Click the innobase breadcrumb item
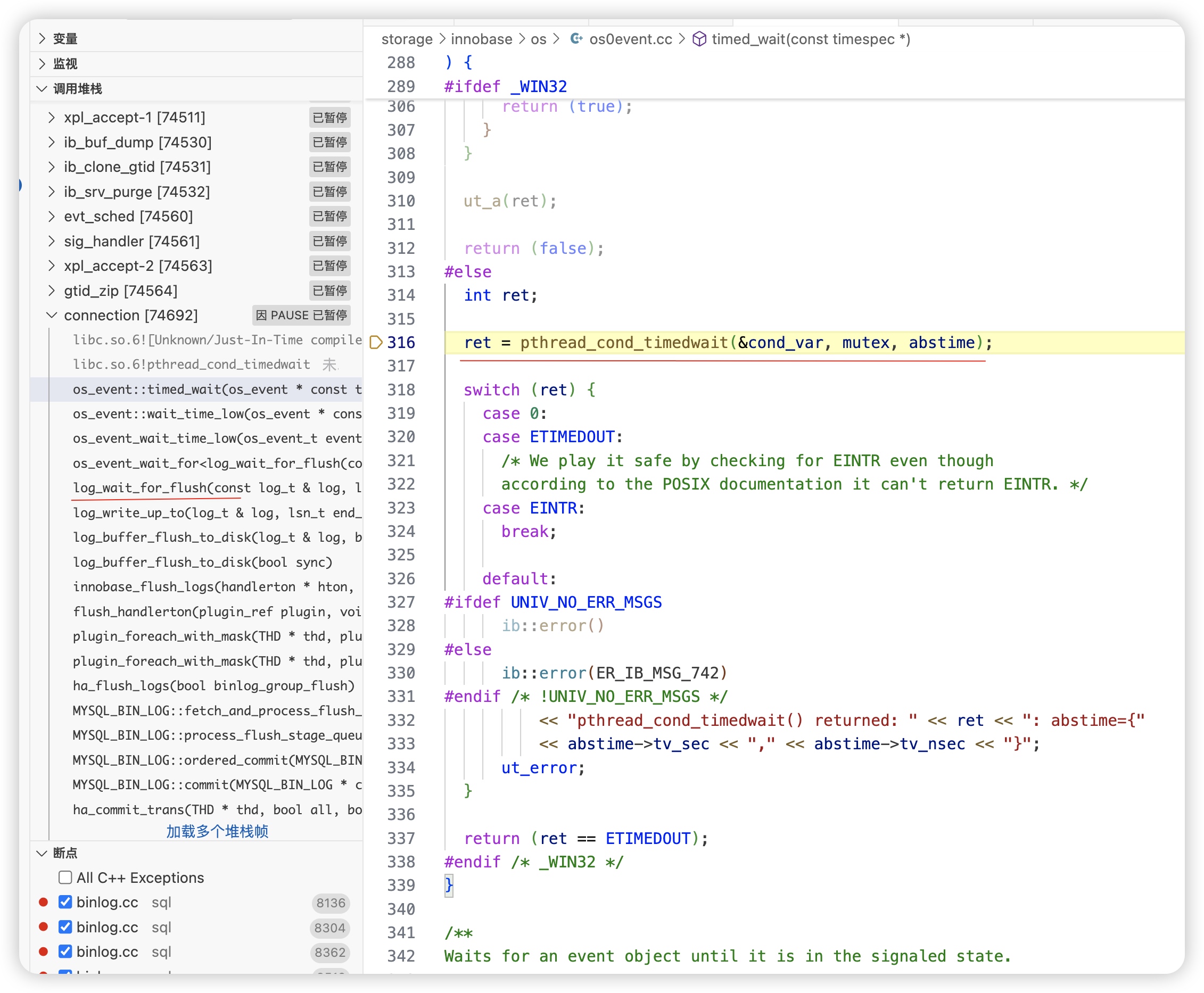Image resolution: width=1204 pixels, height=993 pixels. click(481, 39)
